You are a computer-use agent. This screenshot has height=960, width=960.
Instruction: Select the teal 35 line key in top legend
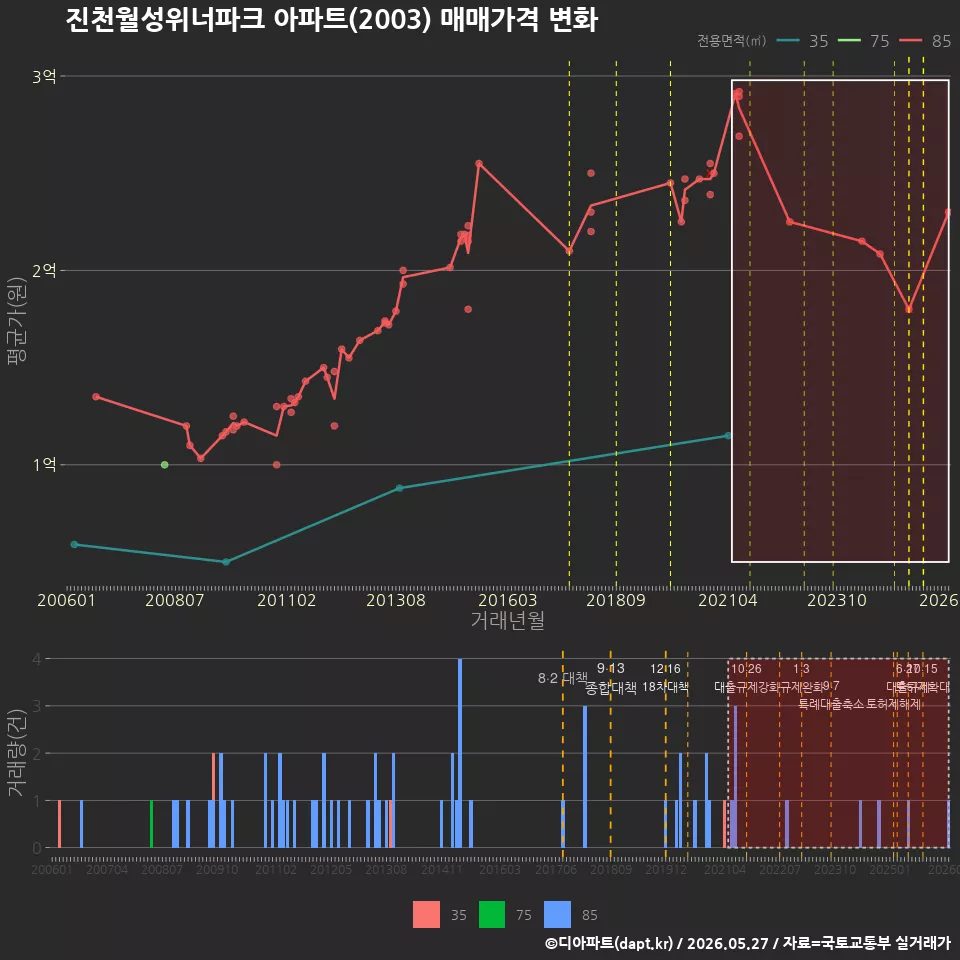788,41
